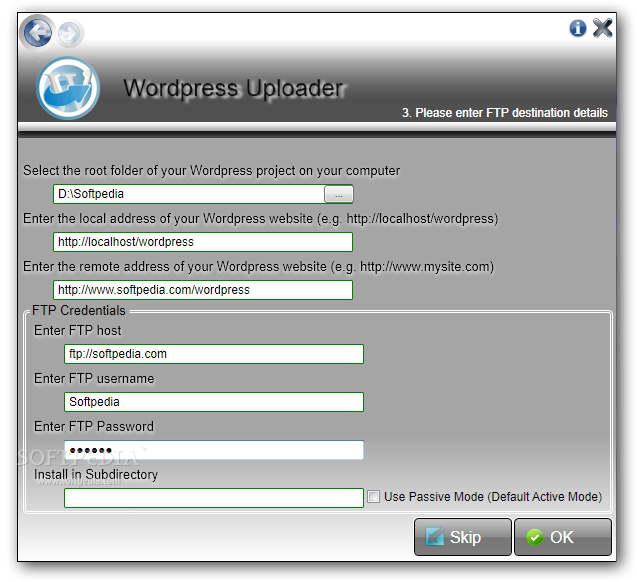Click the FTP host field

pos(214,354)
